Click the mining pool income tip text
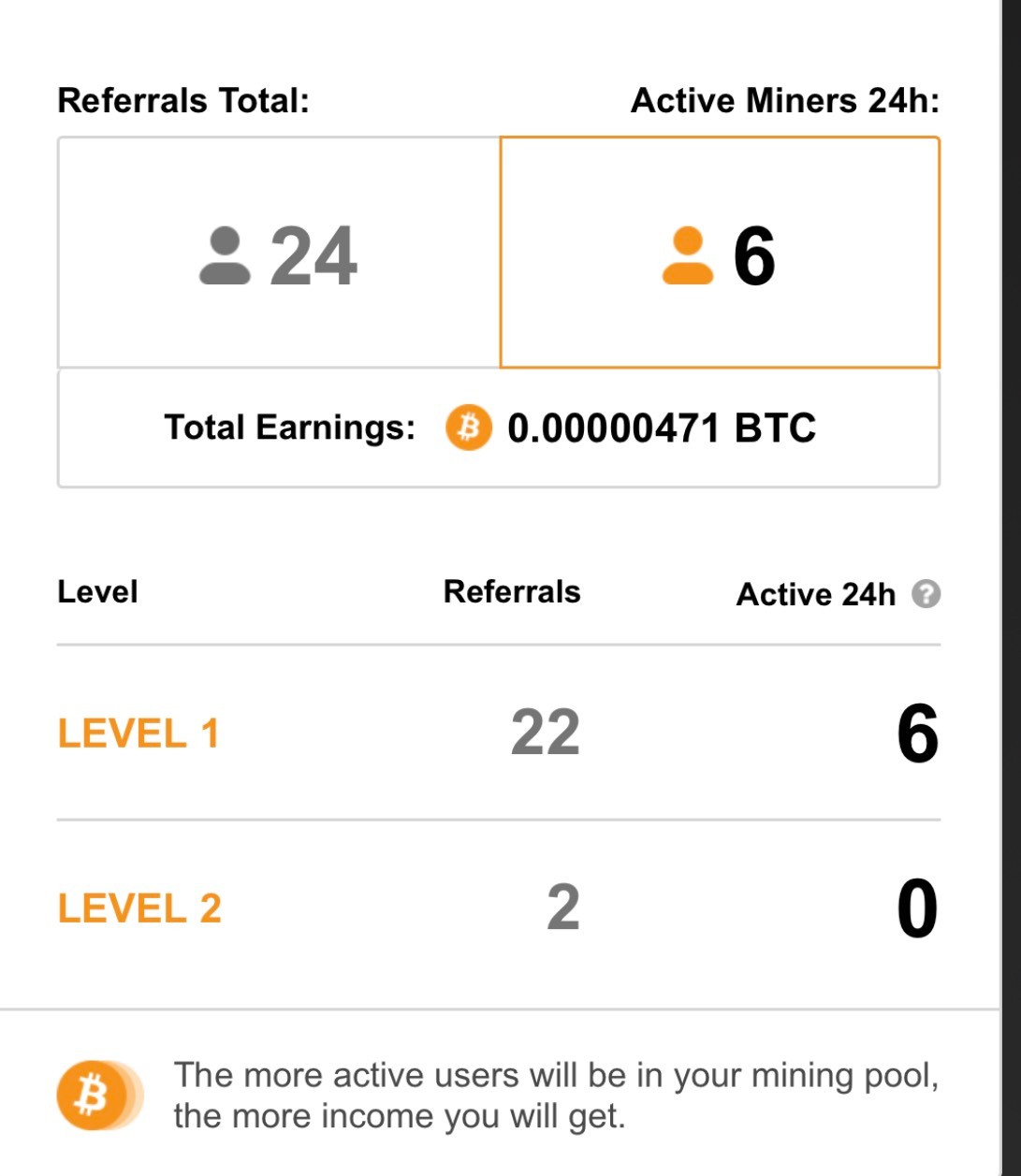 (x=556, y=1096)
